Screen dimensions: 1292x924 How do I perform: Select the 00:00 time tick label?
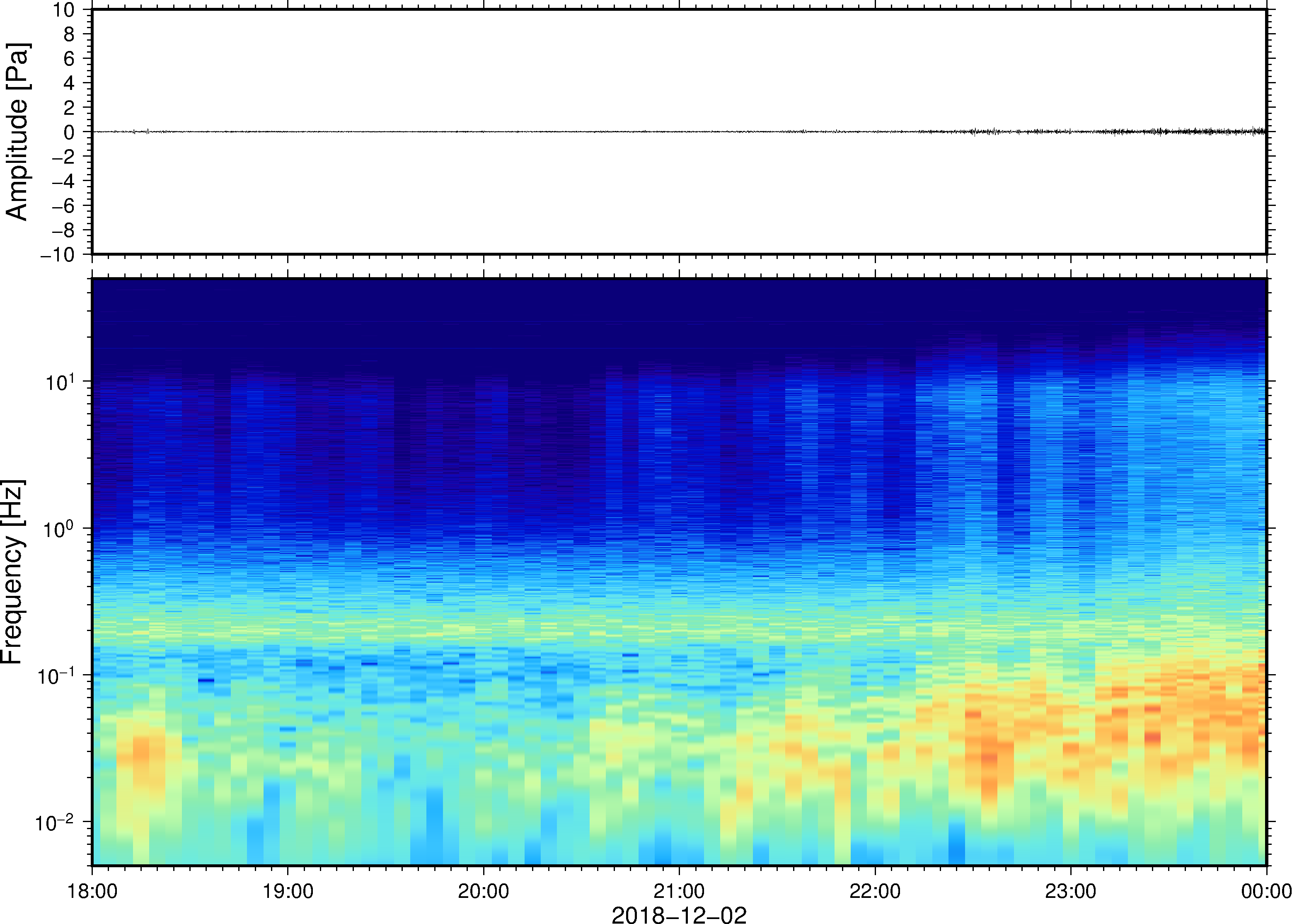(1266, 891)
